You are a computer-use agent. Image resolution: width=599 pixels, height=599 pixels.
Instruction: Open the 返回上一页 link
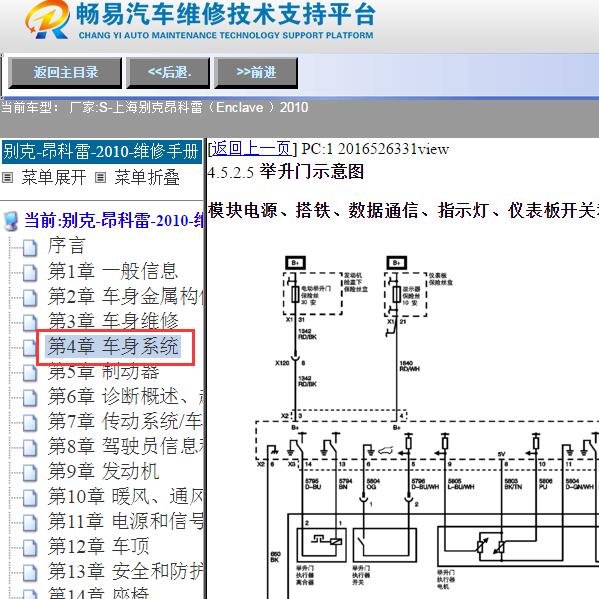click(x=252, y=148)
